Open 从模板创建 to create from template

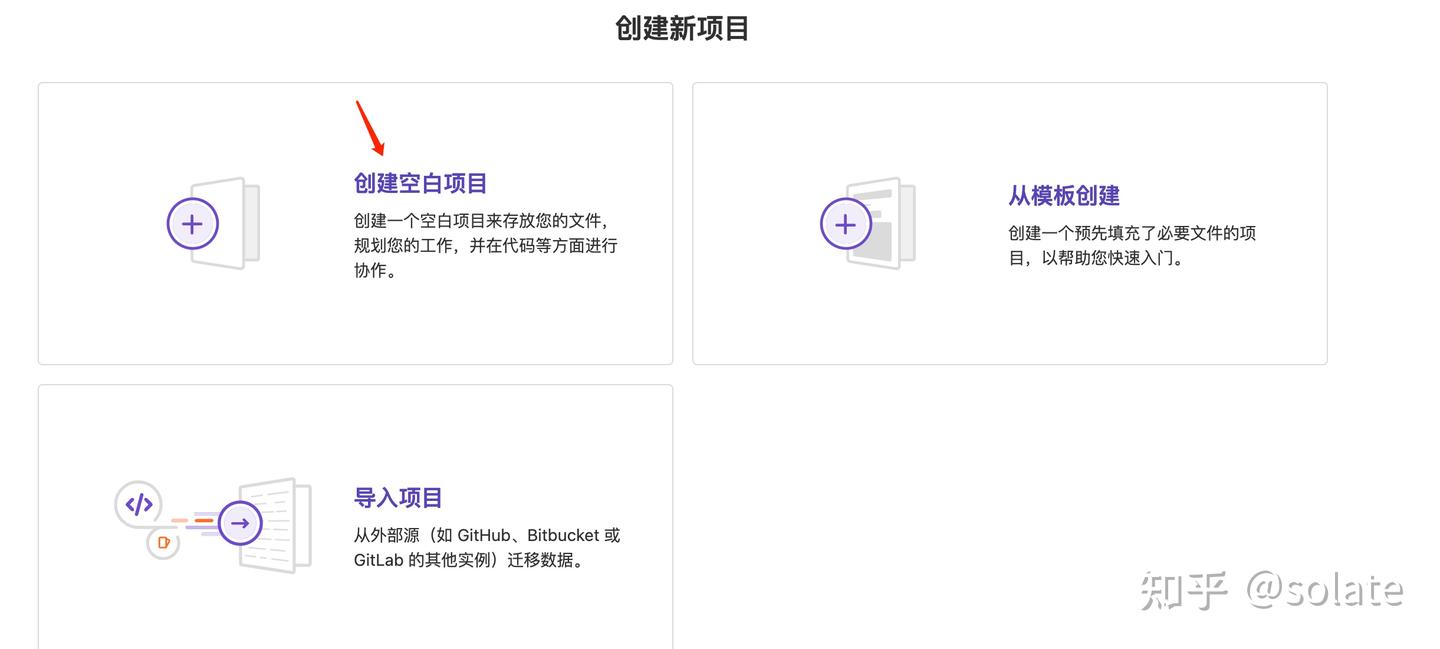[1063, 194]
